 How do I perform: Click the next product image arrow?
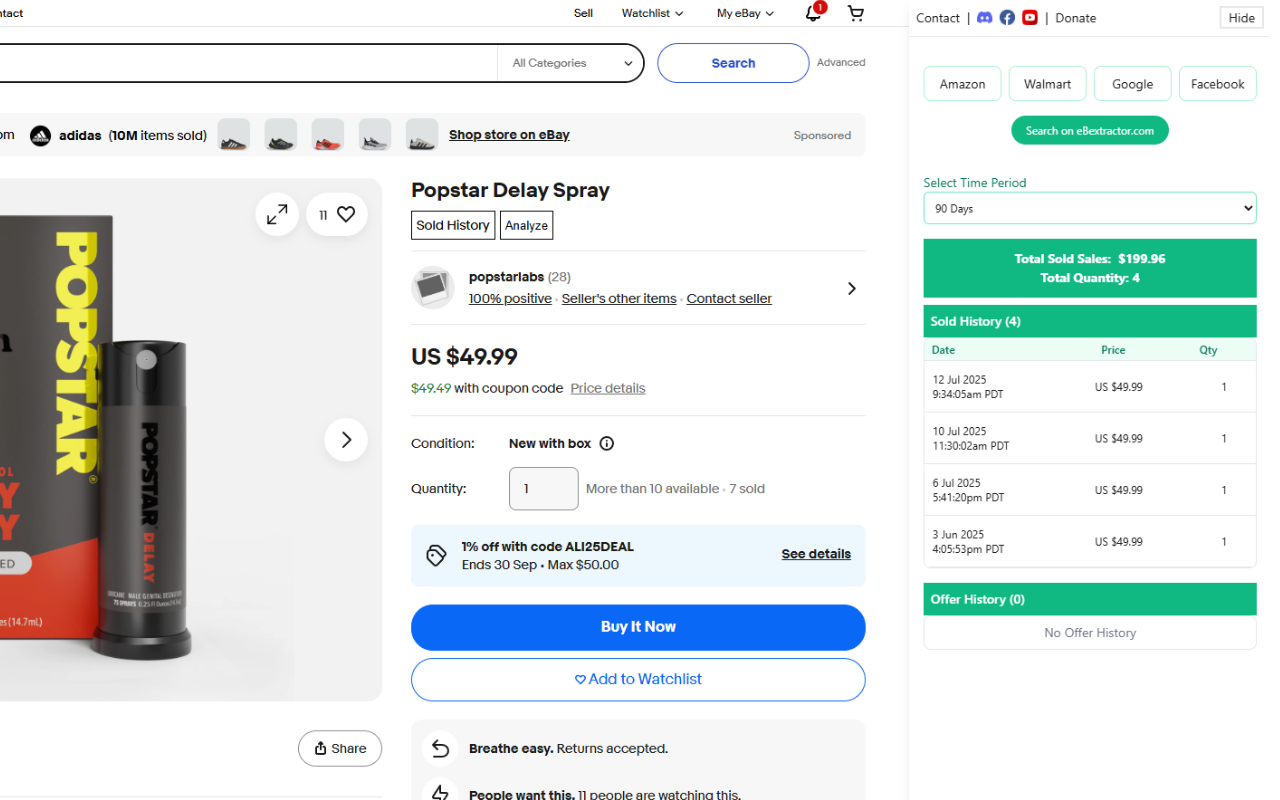pyautogui.click(x=345, y=439)
